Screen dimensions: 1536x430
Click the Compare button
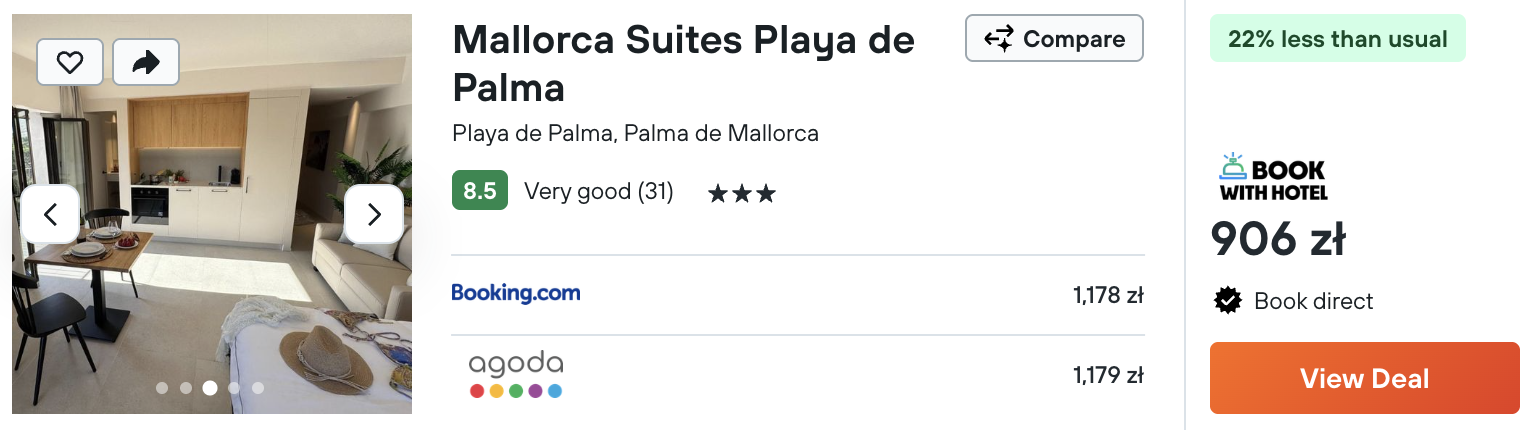pyautogui.click(x=1054, y=39)
